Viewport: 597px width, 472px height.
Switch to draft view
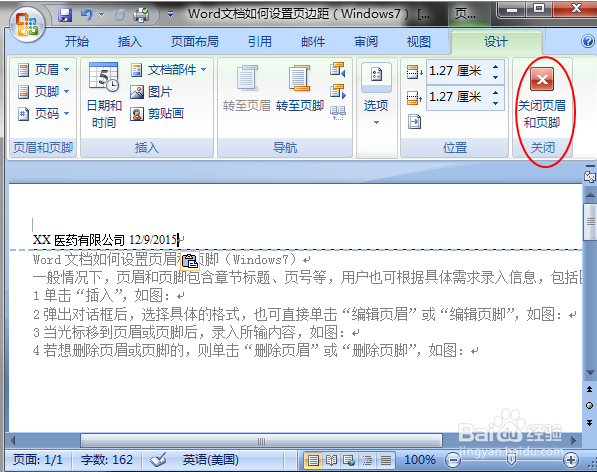386,460
